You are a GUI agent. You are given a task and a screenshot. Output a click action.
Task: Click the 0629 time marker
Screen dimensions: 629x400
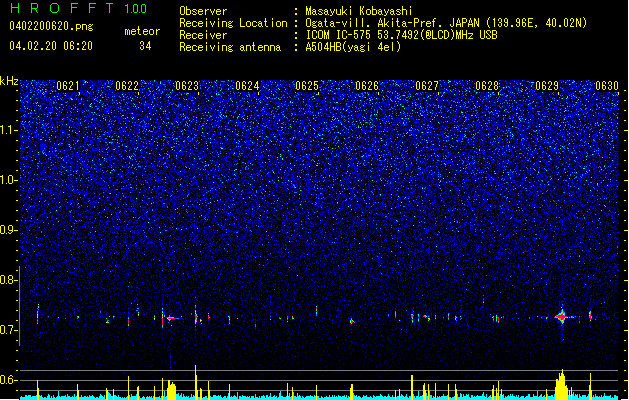[547, 86]
